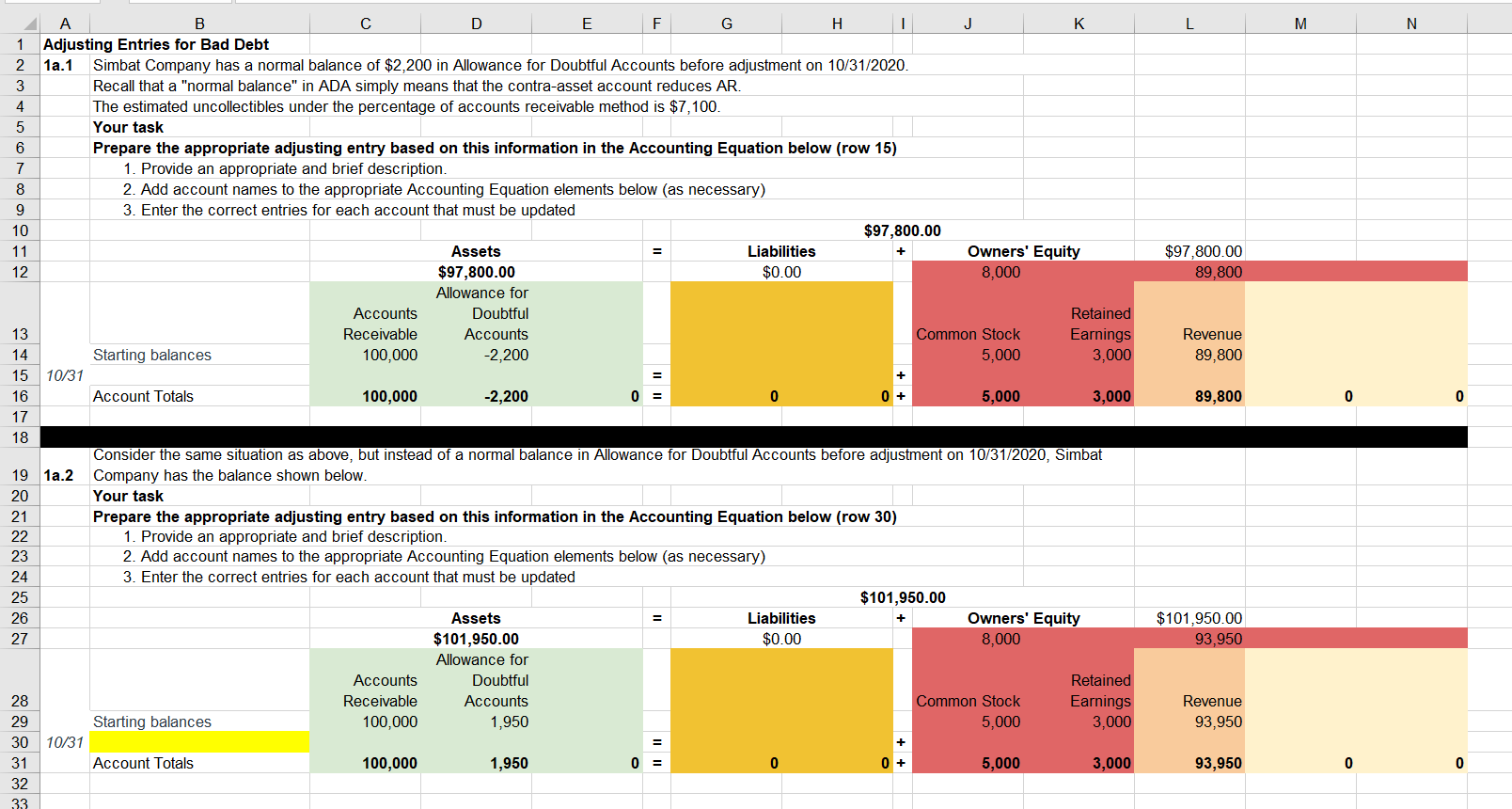Select row 30 header
The image size is (1512, 809).
[20, 742]
